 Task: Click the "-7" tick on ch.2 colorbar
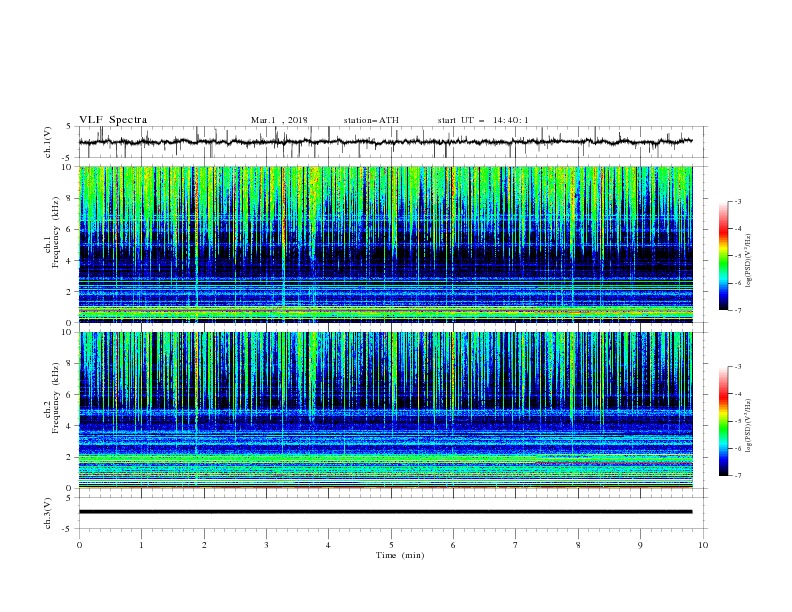(x=738, y=475)
